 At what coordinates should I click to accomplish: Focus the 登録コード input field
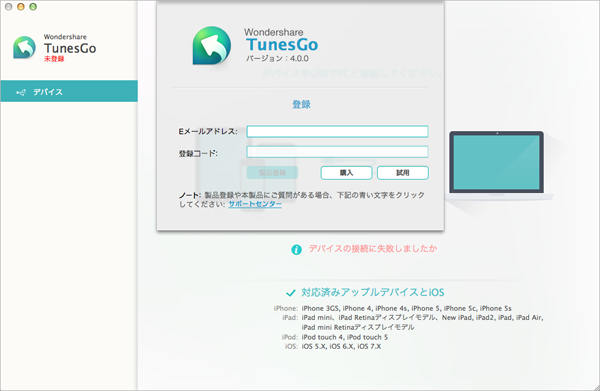point(337,152)
